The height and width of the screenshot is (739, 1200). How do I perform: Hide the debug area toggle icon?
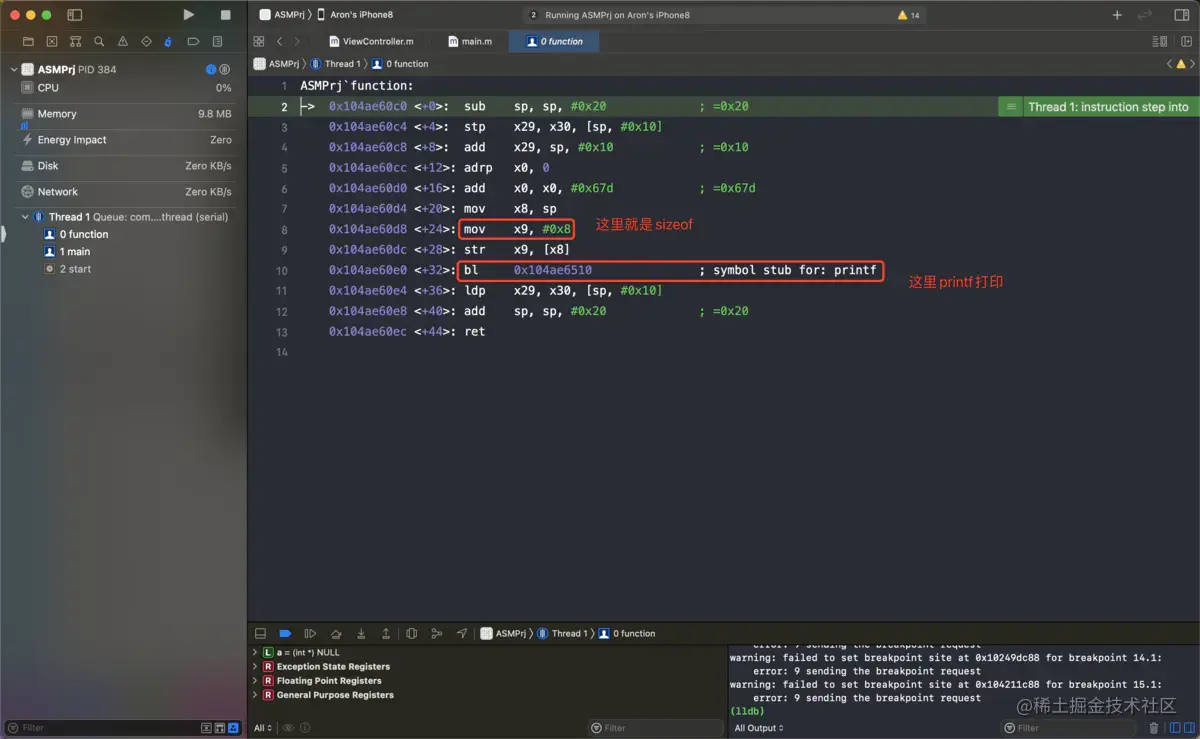point(260,633)
